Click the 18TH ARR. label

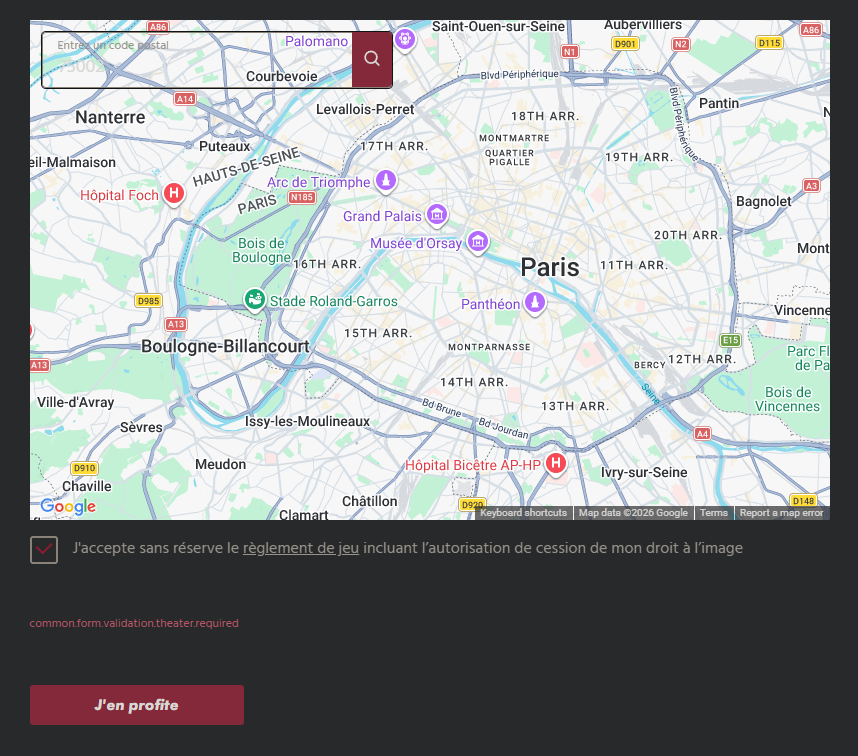click(x=545, y=117)
